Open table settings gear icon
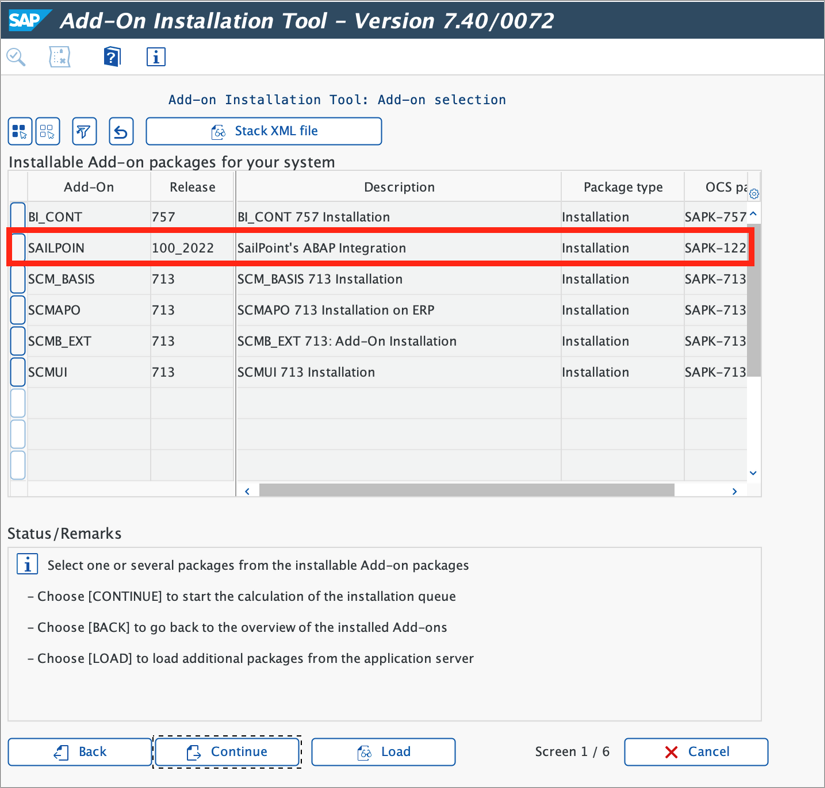 tap(754, 194)
